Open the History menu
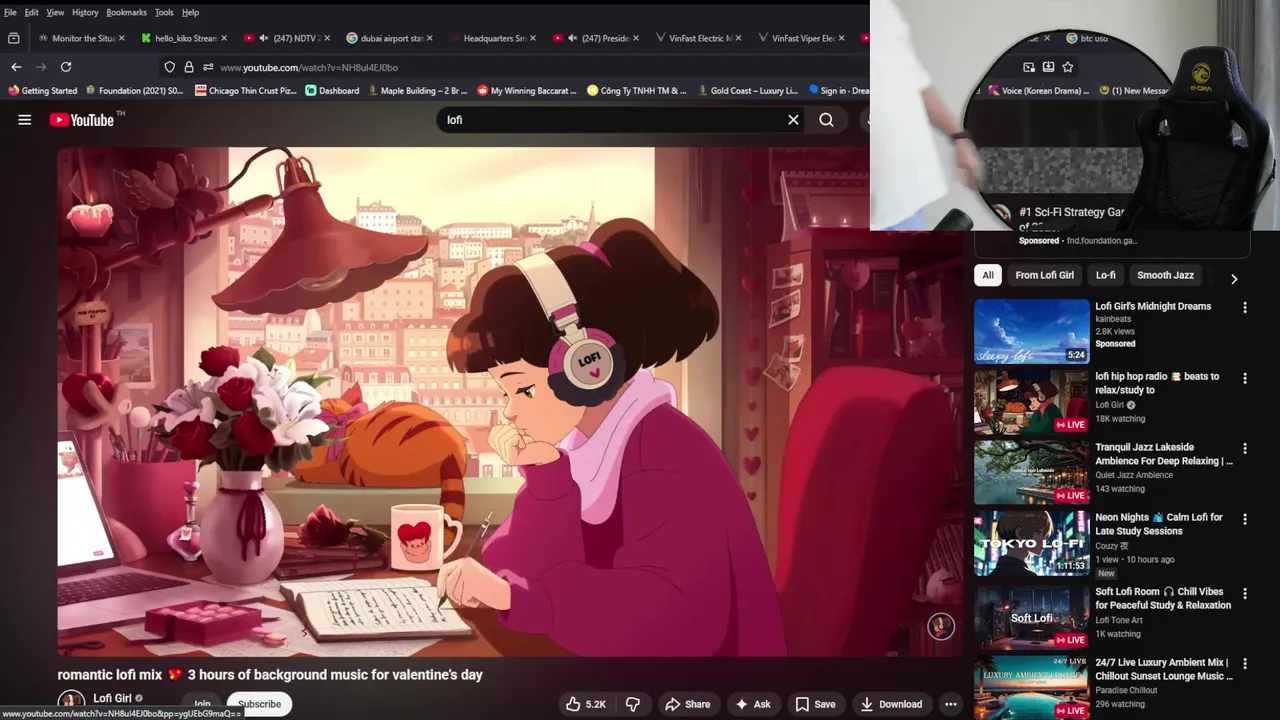1280x720 pixels. 85,12
